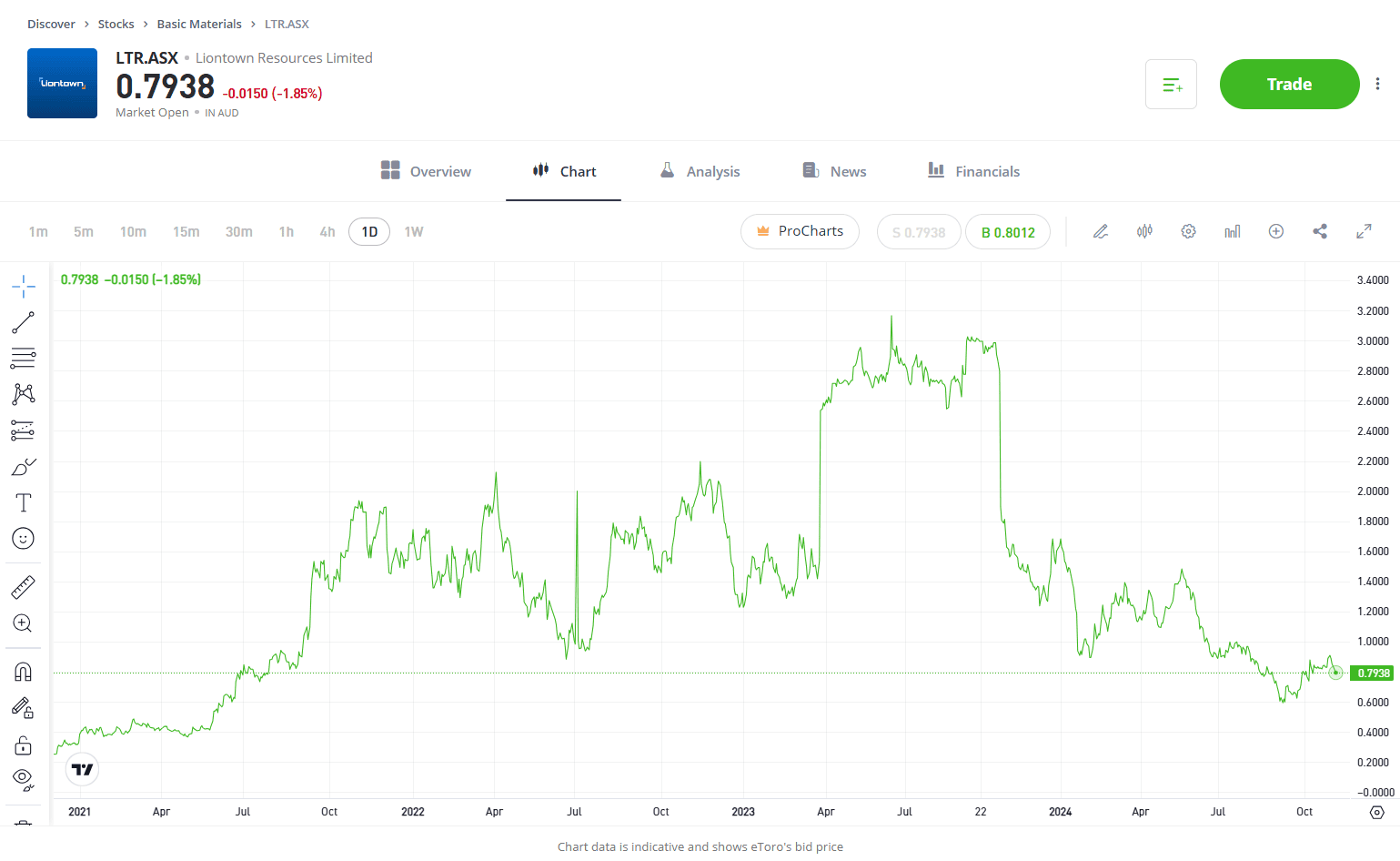Screen dimensions: 1400x861
Task: Choose the text annotation tool
Action: click(x=24, y=503)
